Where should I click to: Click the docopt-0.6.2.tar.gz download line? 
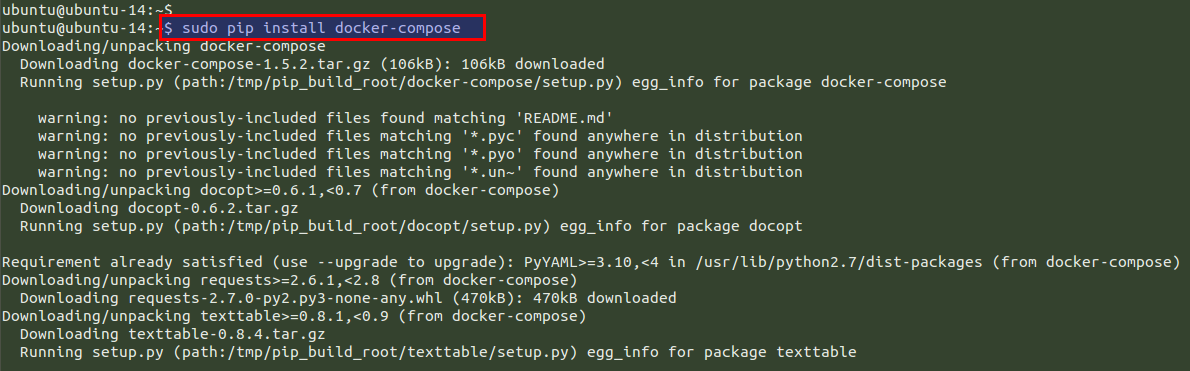(159, 208)
